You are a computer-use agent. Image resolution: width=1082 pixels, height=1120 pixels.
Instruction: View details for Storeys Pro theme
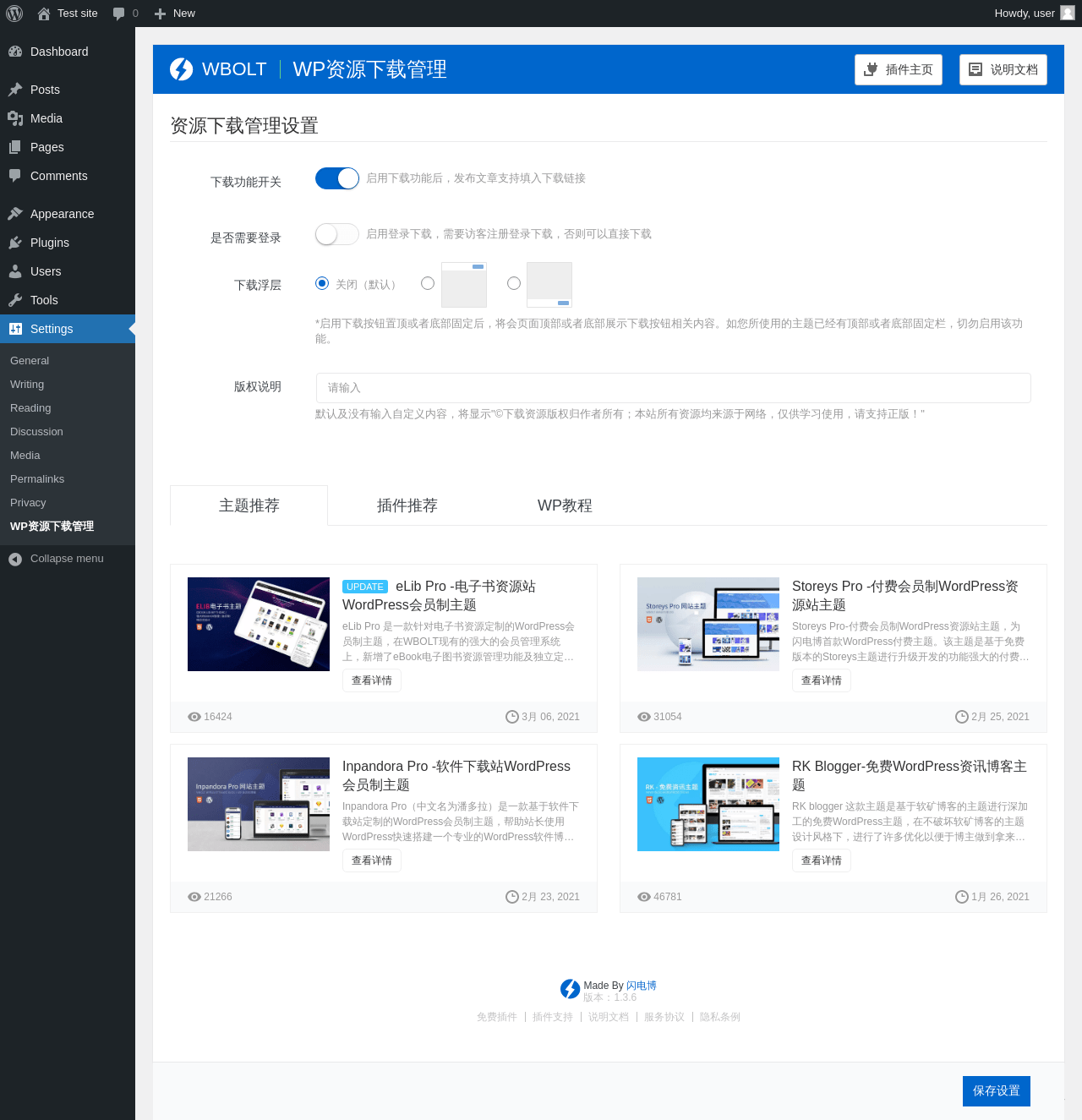click(x=822, y=680)
